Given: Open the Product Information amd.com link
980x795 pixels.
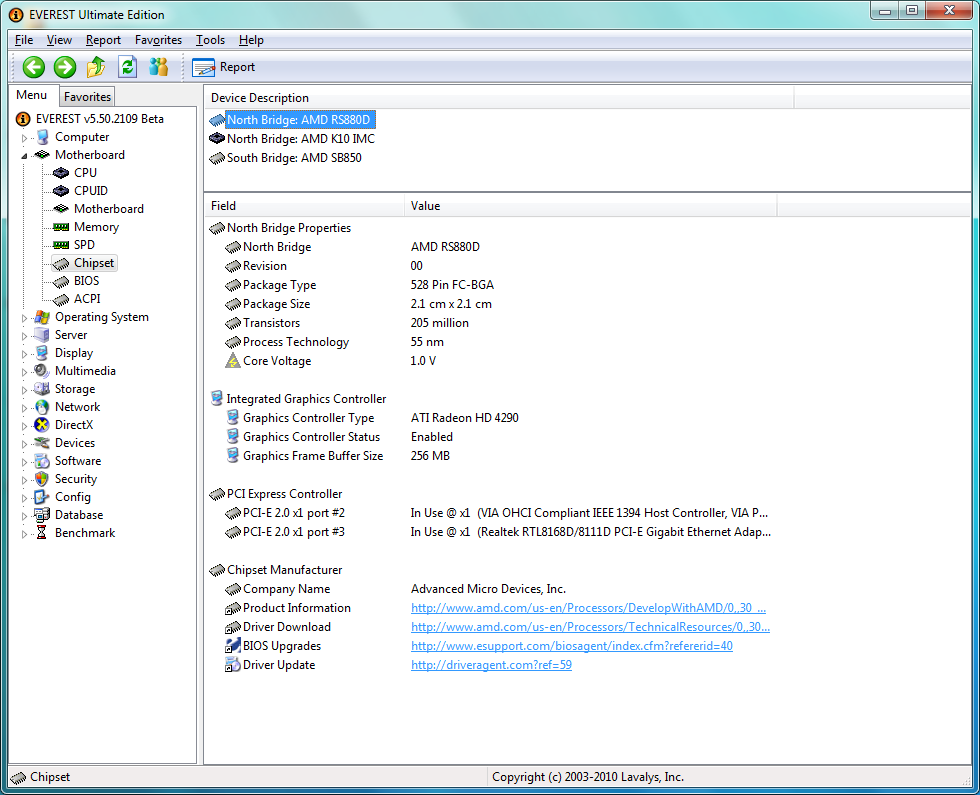Looking at the screenshot, I should pos(588,608).
